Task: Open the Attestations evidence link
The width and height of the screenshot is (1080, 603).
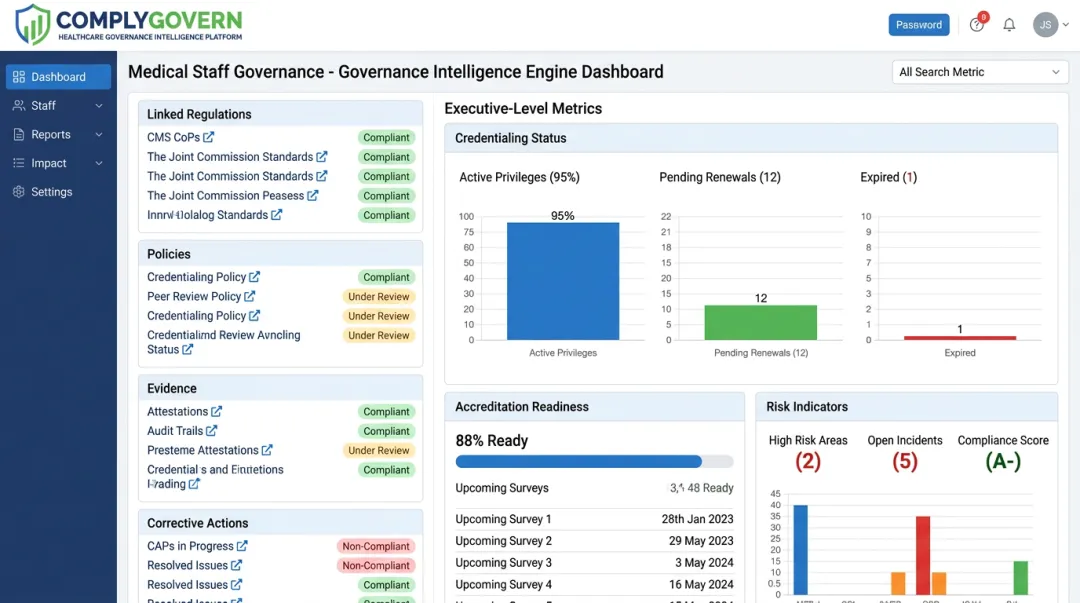Action: click(x=177, y=411)
